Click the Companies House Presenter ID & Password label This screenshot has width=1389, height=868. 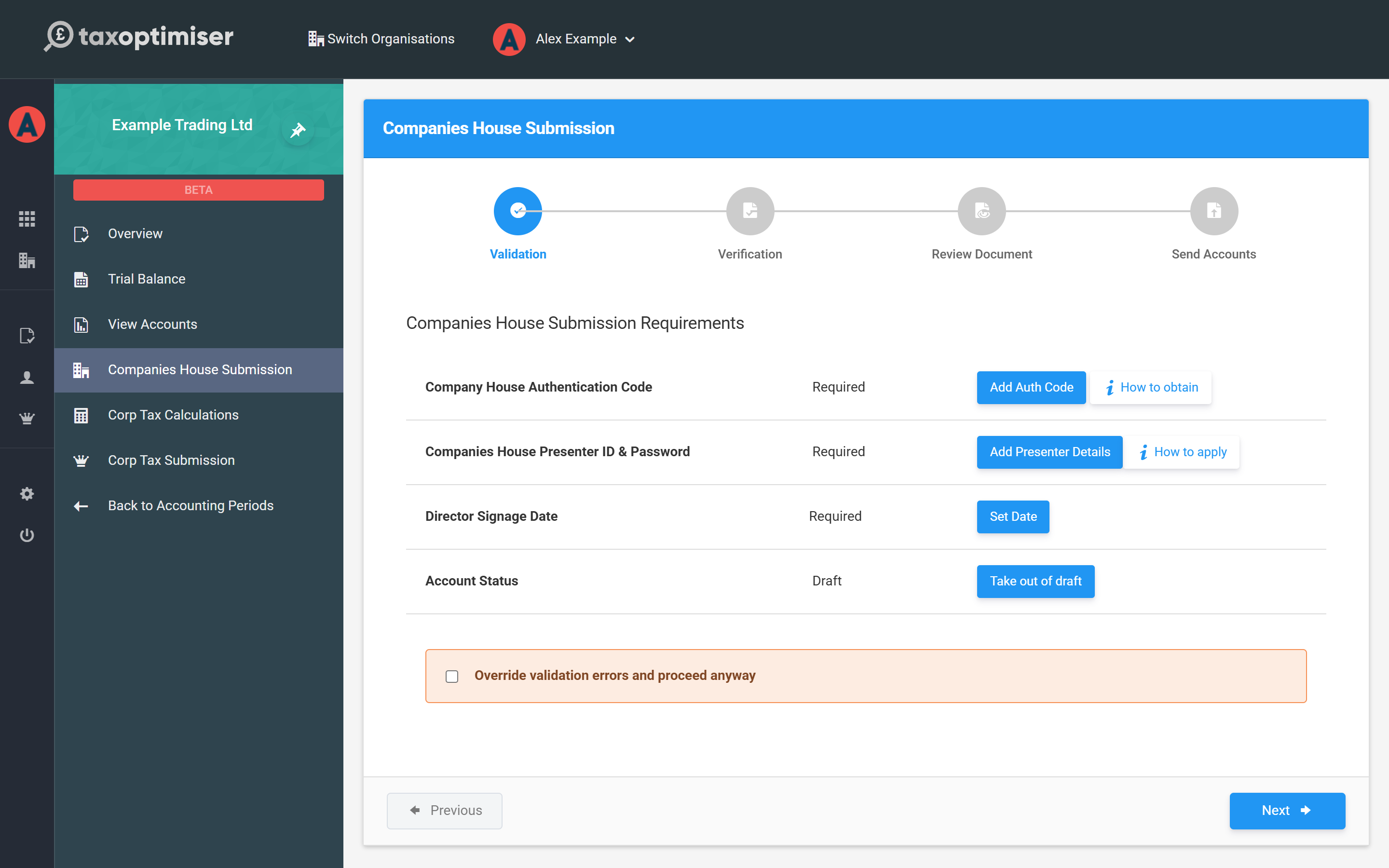tap(558, 452)
